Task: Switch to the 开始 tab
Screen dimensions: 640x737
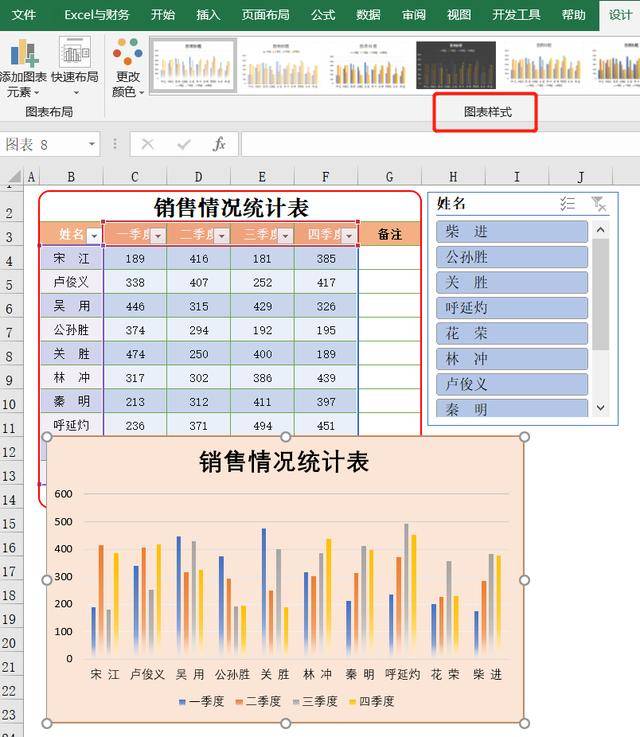Action: click(x=163, y=15)
